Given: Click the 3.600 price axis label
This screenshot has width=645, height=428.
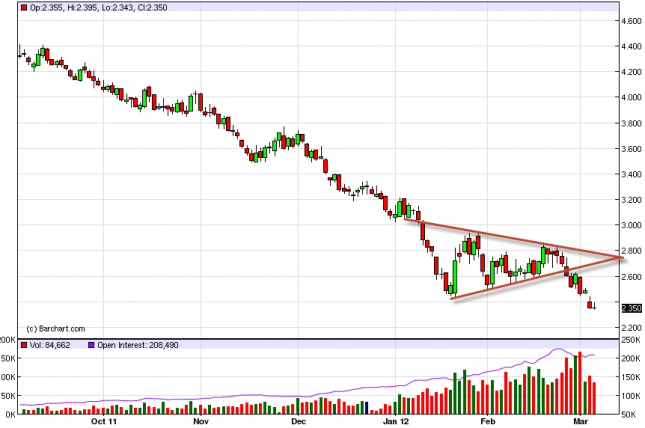Looking at the screenshot, I should (632, 149).
